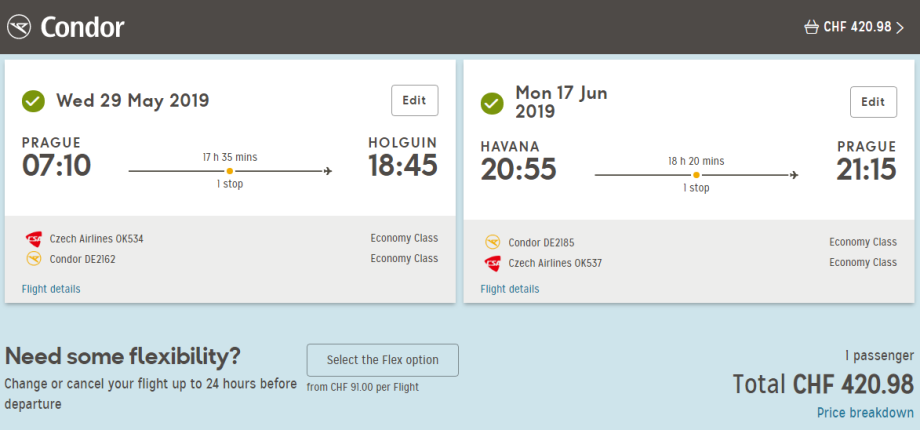Expand basket via arrow after CHF 420.98
The width and height of the screenshot is (920, 430).
pyautogui.click(x=901, y=27)
